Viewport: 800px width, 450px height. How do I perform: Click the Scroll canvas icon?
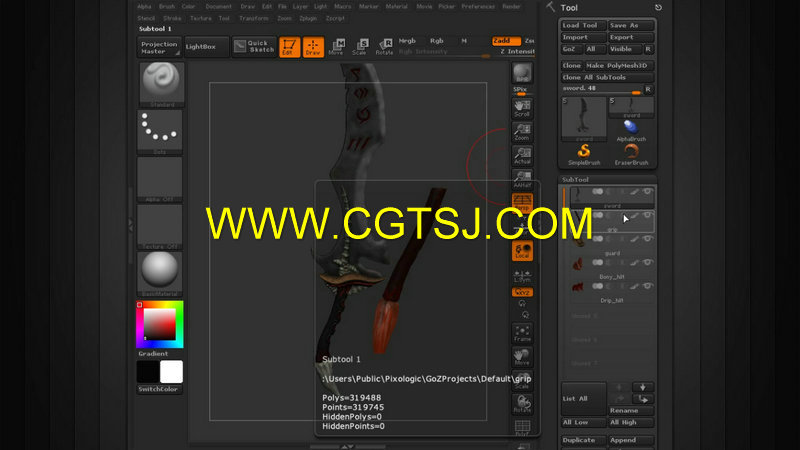point(522,108)
